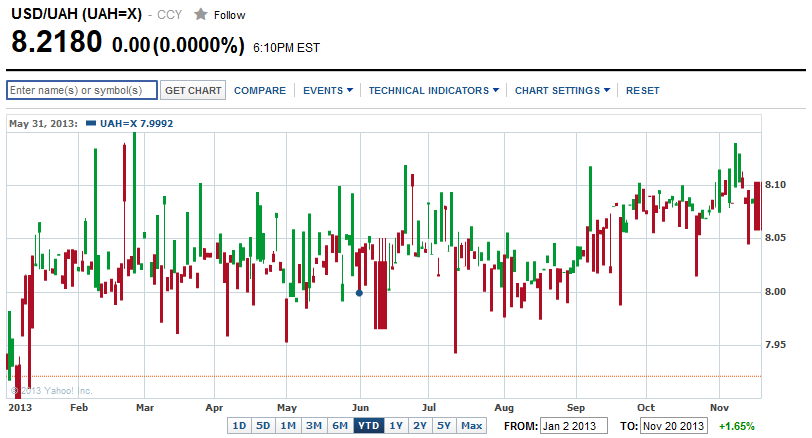Click the UAH=X 7.9992 legend label

(137, 123)
